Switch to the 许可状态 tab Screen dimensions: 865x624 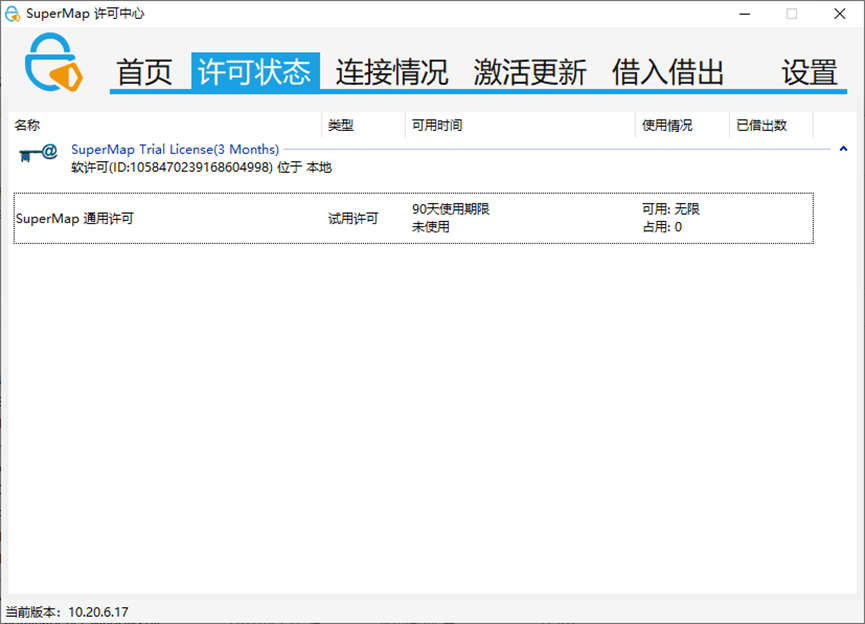click(255, 72)
